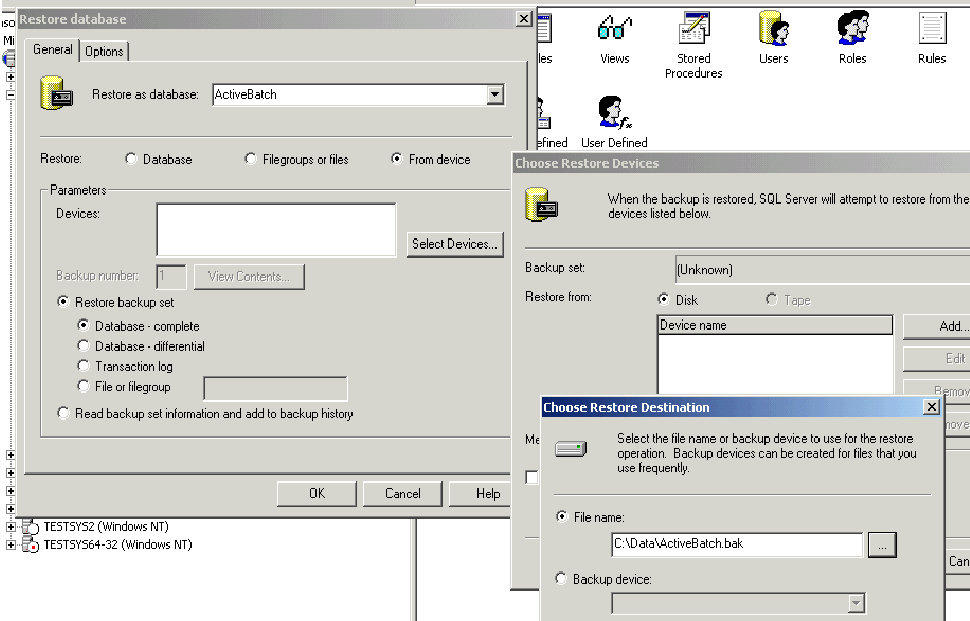Select Backup device radio button

(561, 579)
